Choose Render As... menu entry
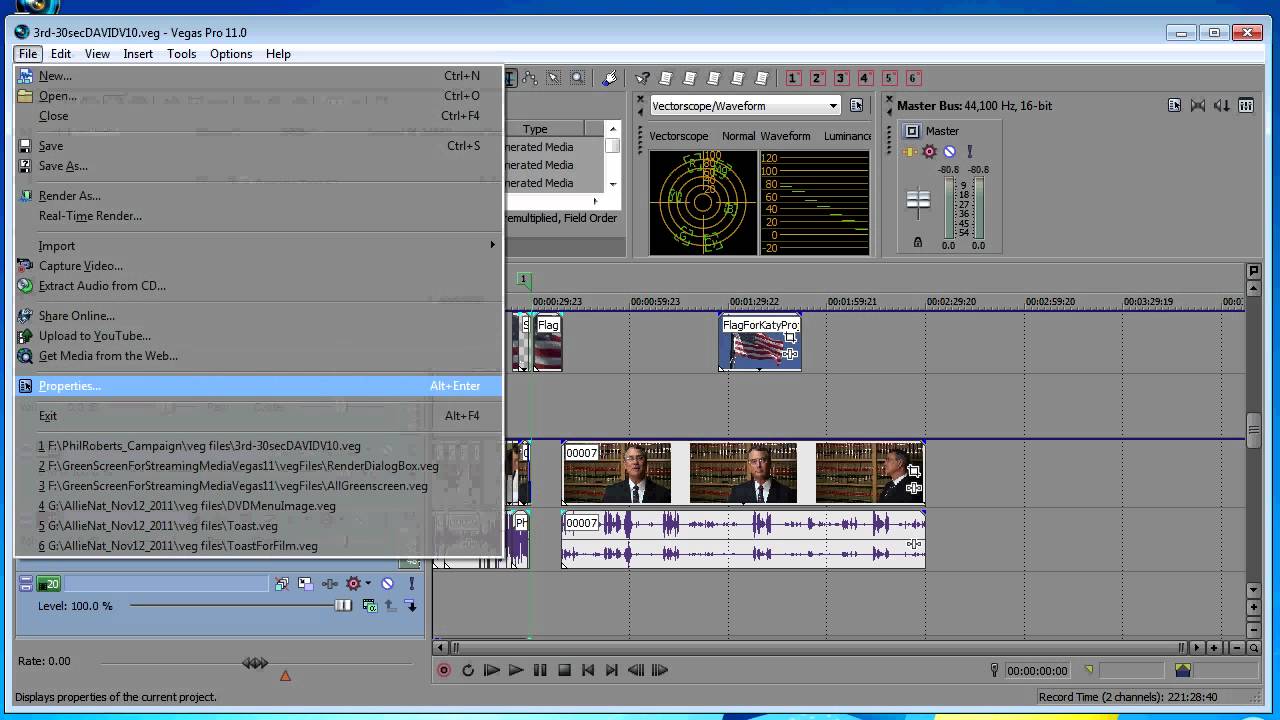Screen dimensions: 1280x720 coord(258,196)
